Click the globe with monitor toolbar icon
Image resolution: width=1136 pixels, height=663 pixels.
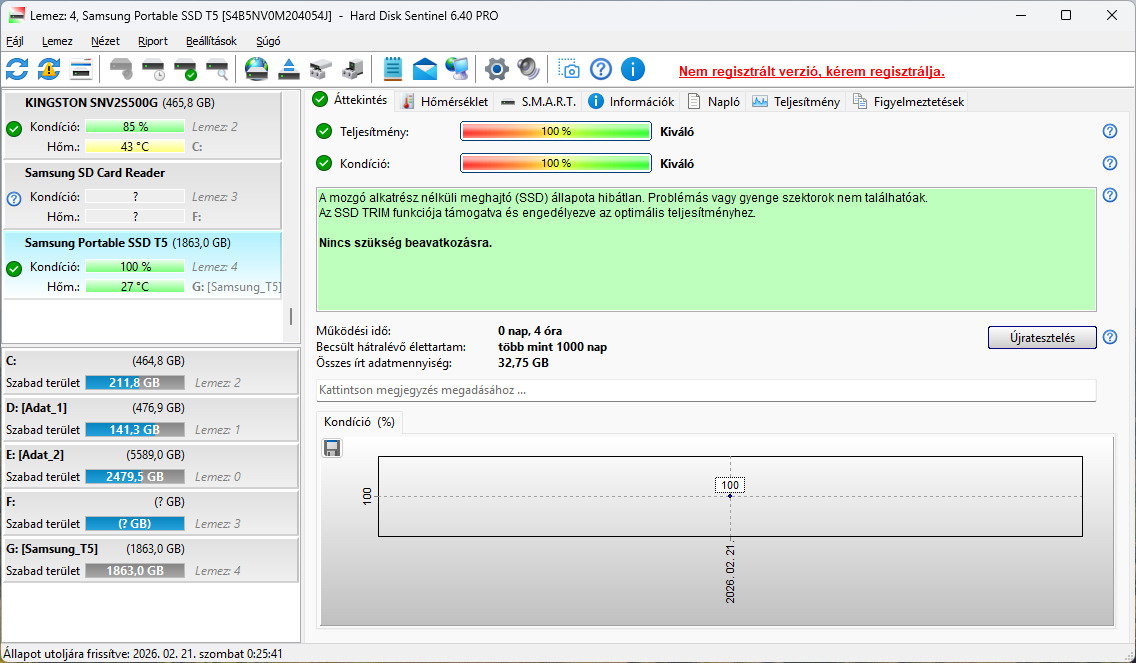pyautogui.click(x=456, y=70)
